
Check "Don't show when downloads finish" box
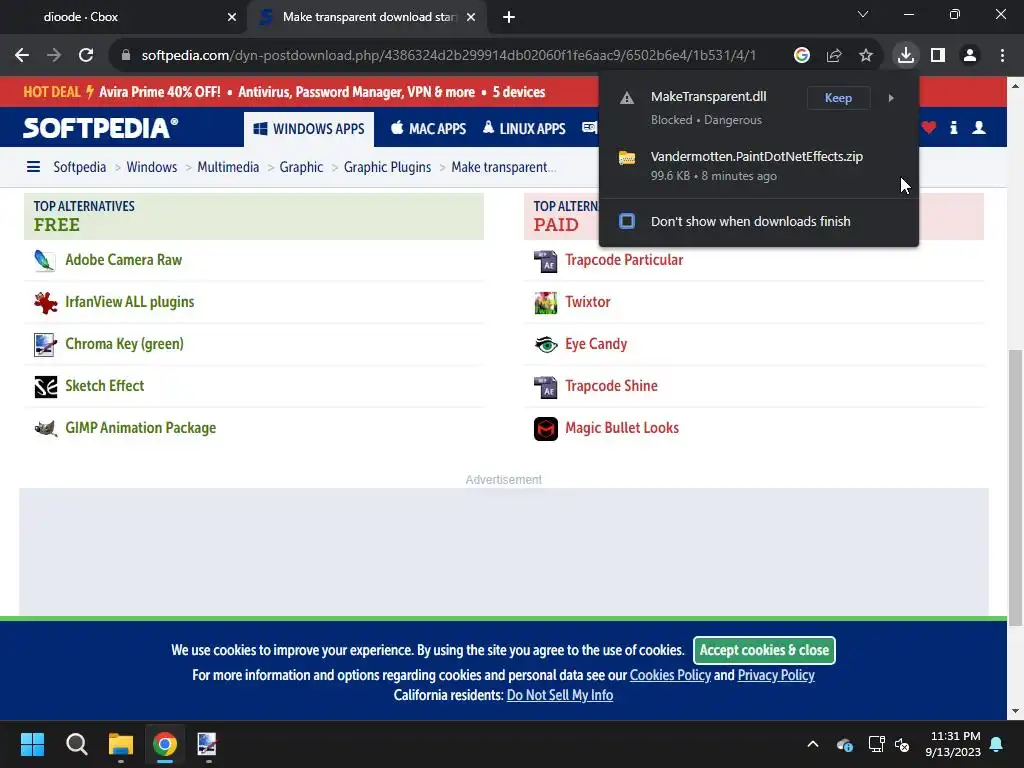coord(627,221)
